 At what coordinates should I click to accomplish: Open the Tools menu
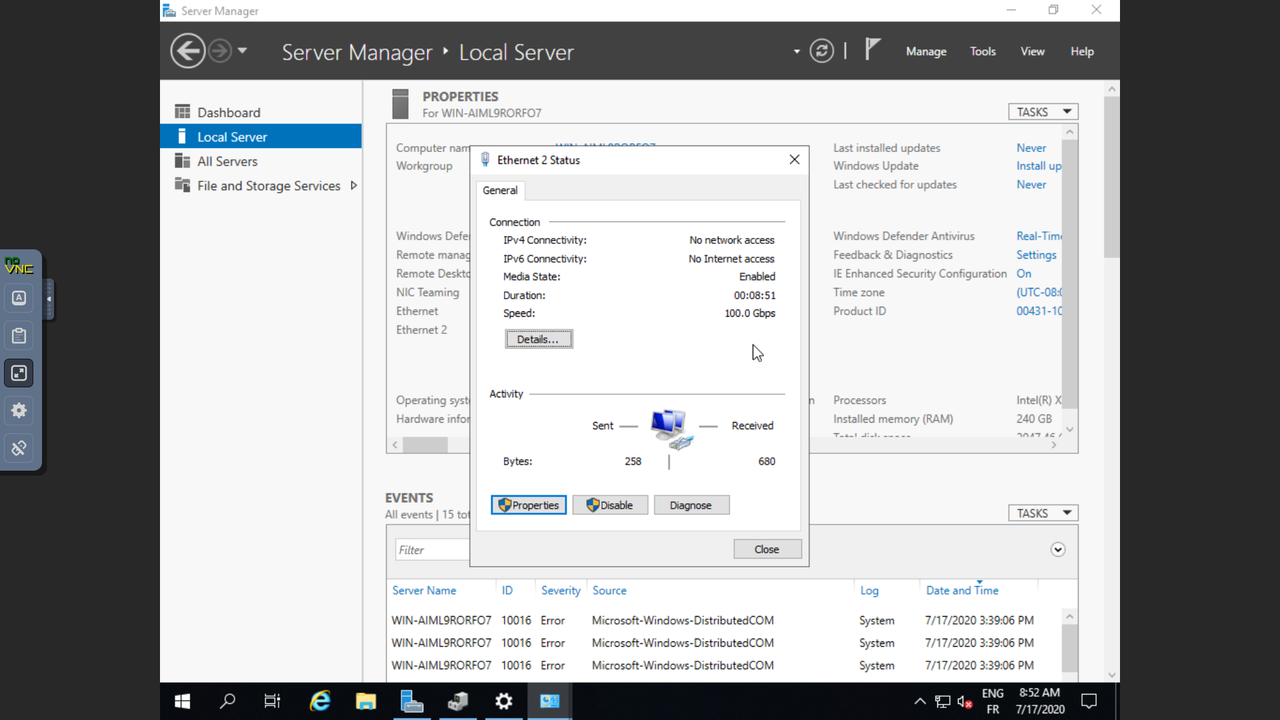click(x=983, y=51)
